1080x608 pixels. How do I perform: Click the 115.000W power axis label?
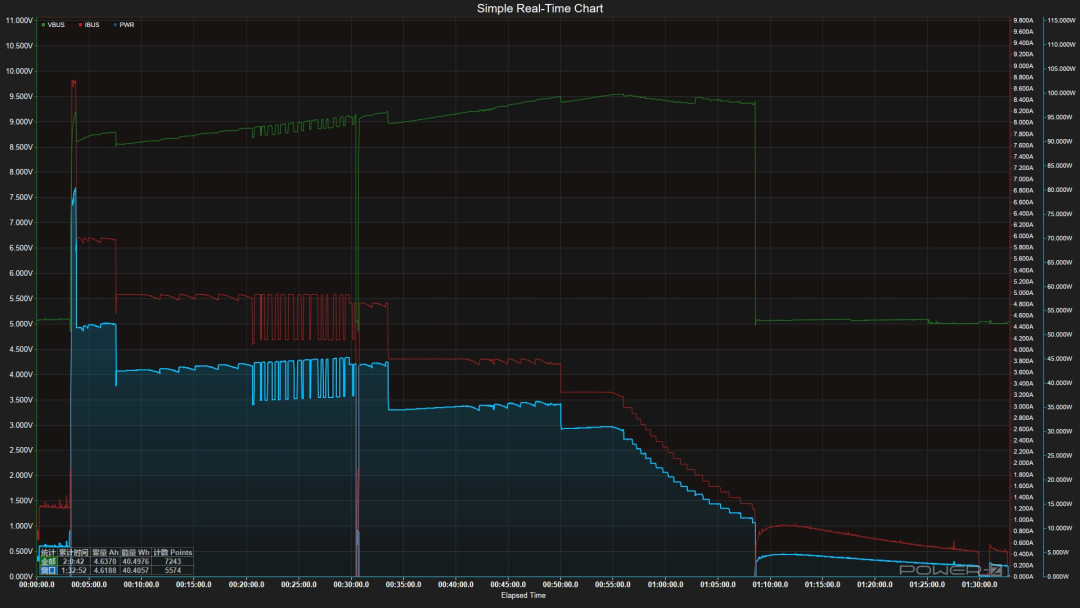pyautogui.click(x=1061, y=21)
